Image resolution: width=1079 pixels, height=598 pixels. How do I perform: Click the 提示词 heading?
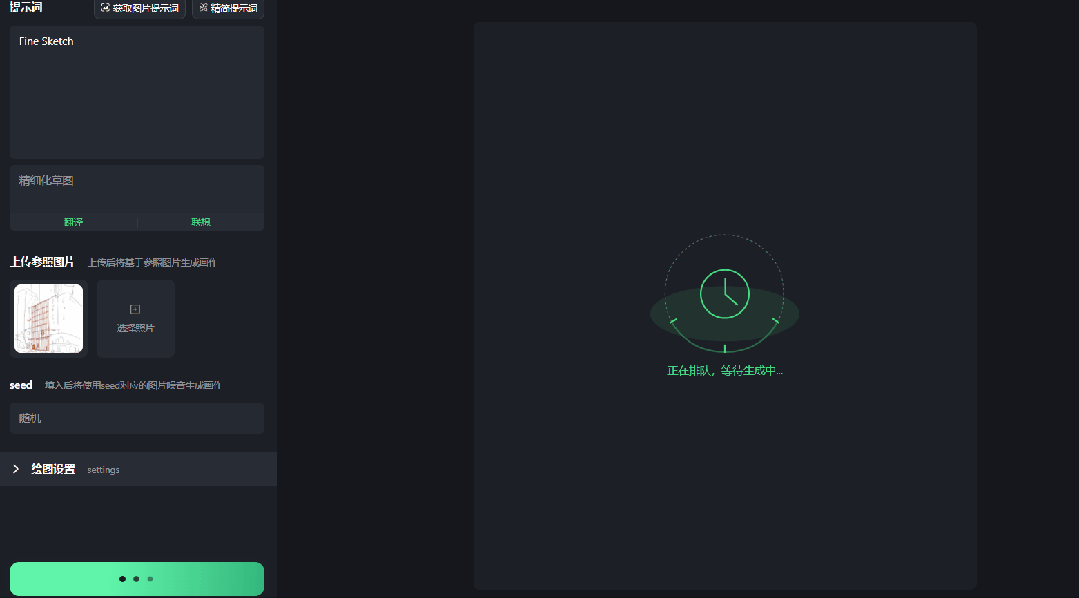[x=26, y=7]
